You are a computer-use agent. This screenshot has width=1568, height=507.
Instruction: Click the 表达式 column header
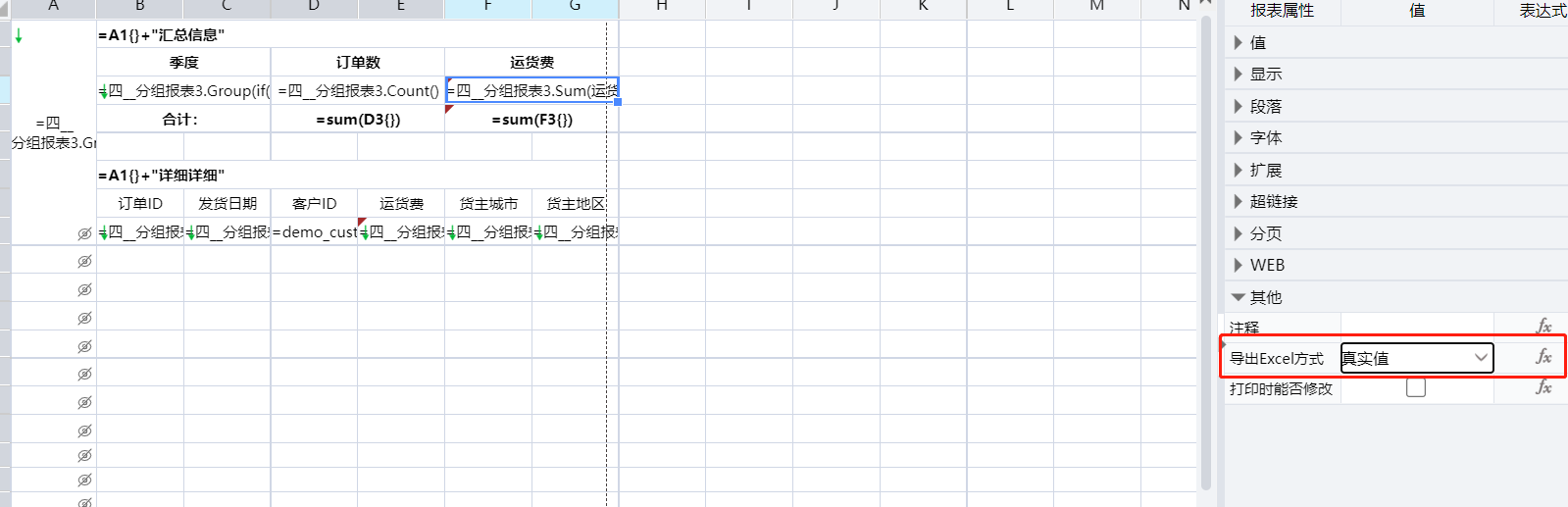1540,11
